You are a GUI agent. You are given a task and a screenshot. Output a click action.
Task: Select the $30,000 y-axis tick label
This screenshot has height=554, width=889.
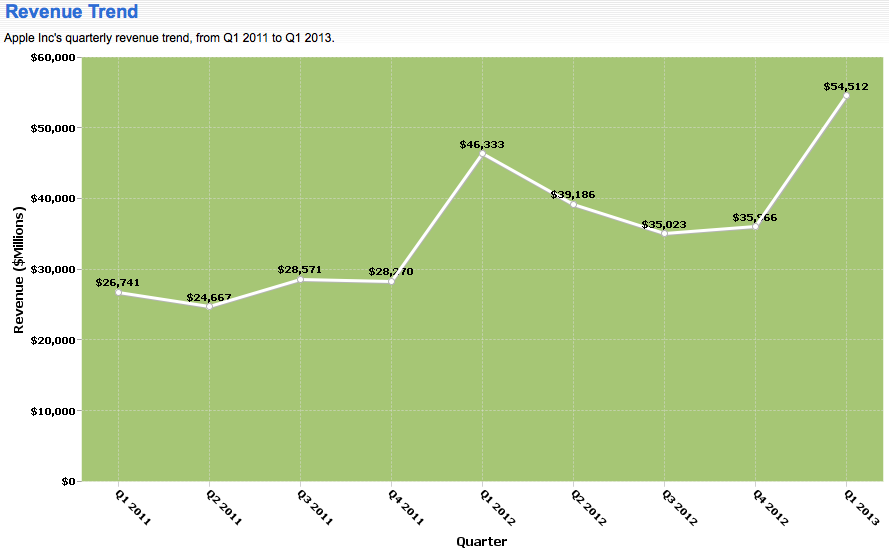[55, 269]
